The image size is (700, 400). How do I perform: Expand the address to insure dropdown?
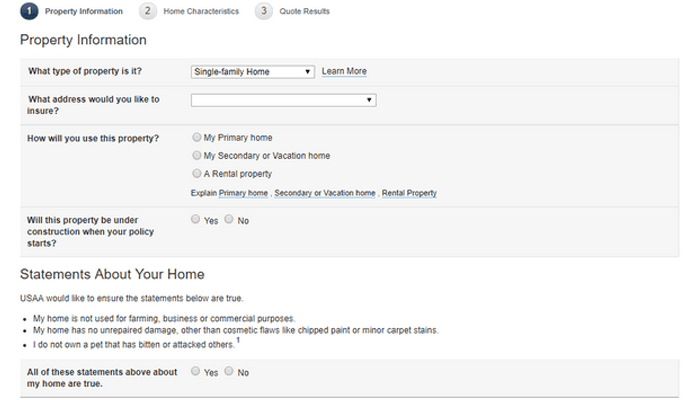tap(283, 100)
